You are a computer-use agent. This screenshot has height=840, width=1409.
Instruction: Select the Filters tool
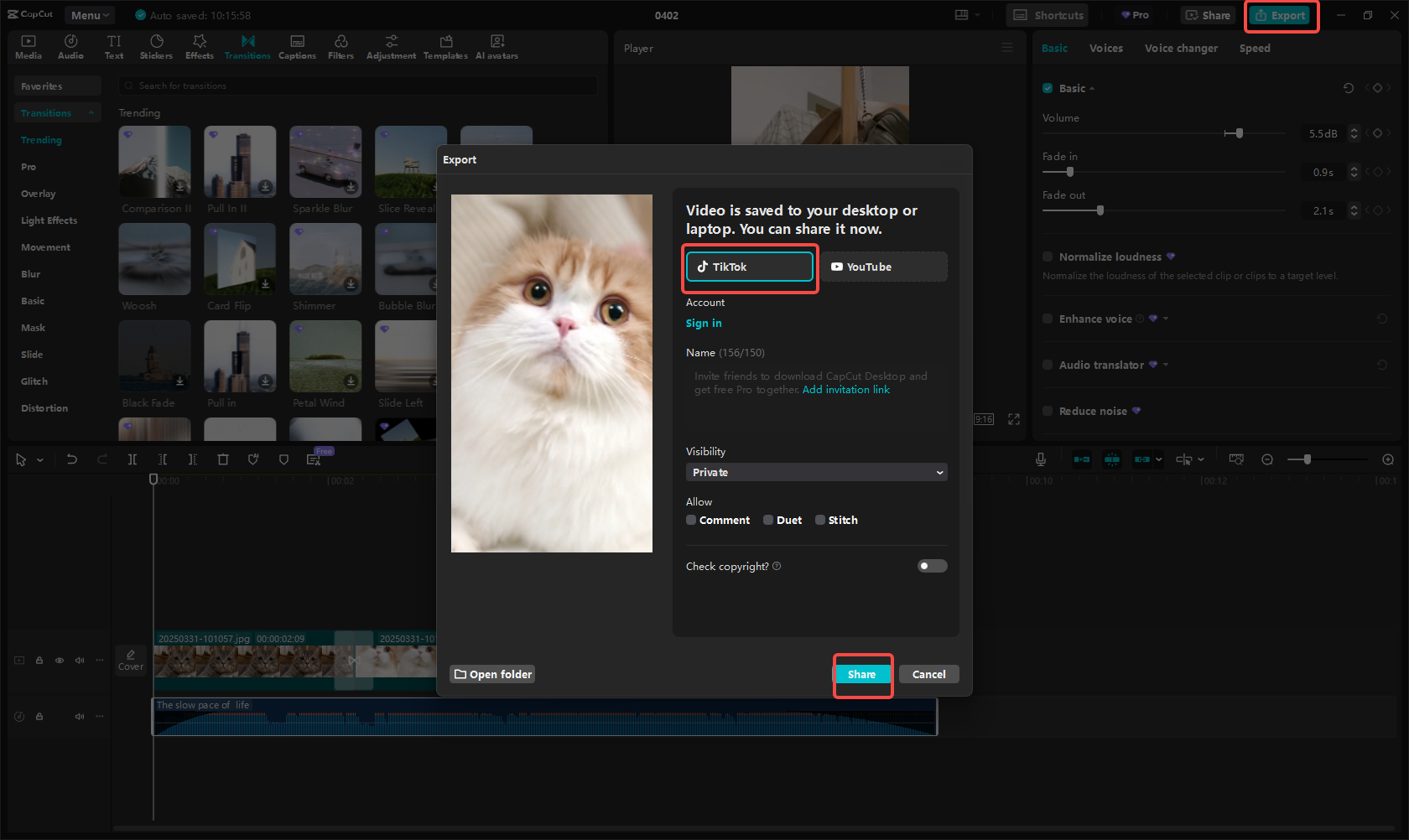(341, 46)
